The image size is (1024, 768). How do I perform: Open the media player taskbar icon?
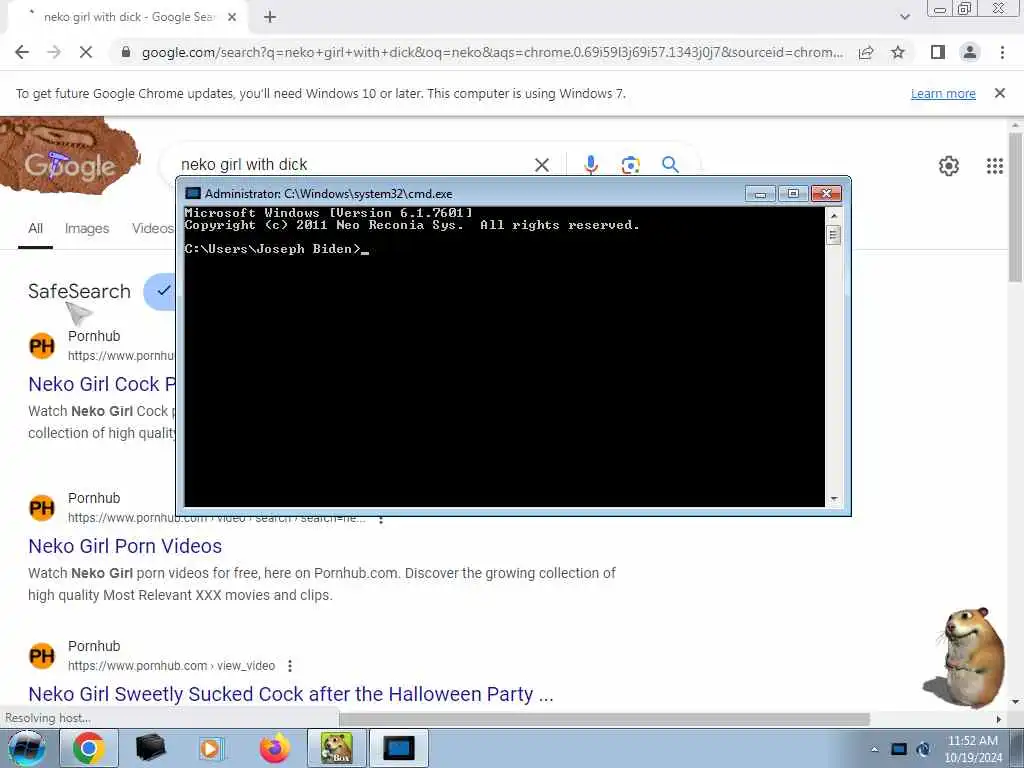pyautogui.click(x=211, y=748)
